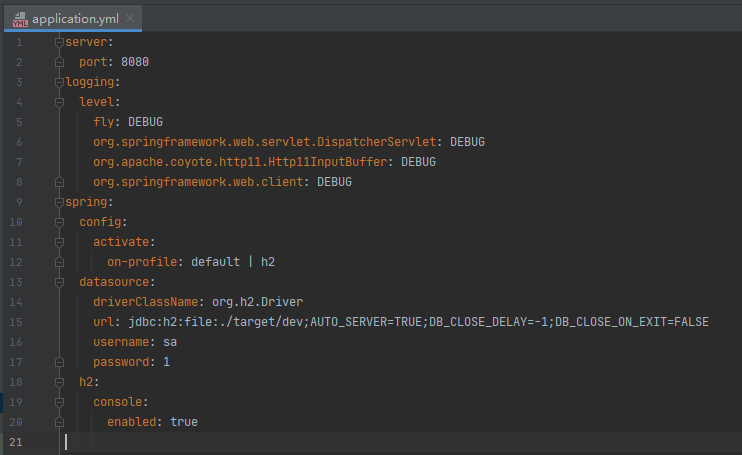Click the YML file icon on the tab
The height and width of the screenshot is (455, 742).
click(19, 19)
